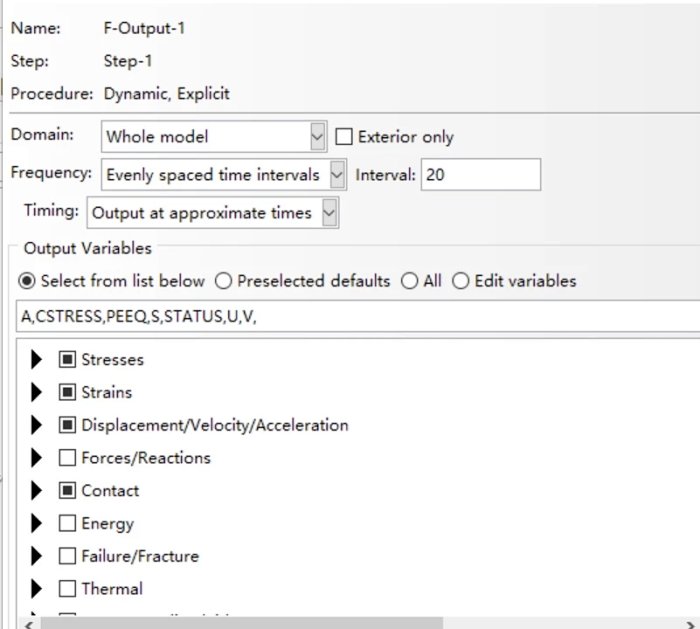
Task: Check the Failure/Fracture checkbox
Action: point(67,556)
